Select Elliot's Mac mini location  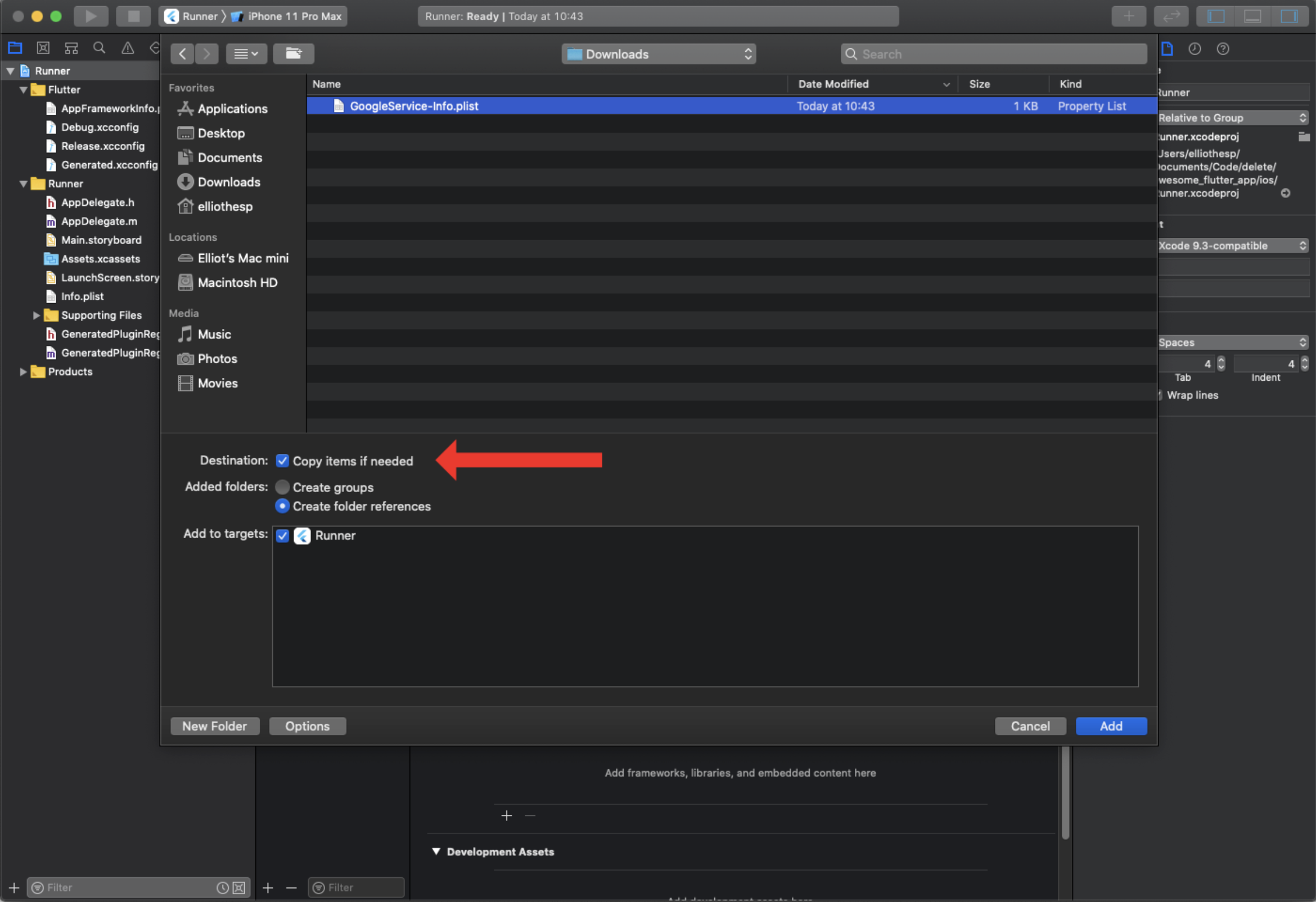[233, 258]
